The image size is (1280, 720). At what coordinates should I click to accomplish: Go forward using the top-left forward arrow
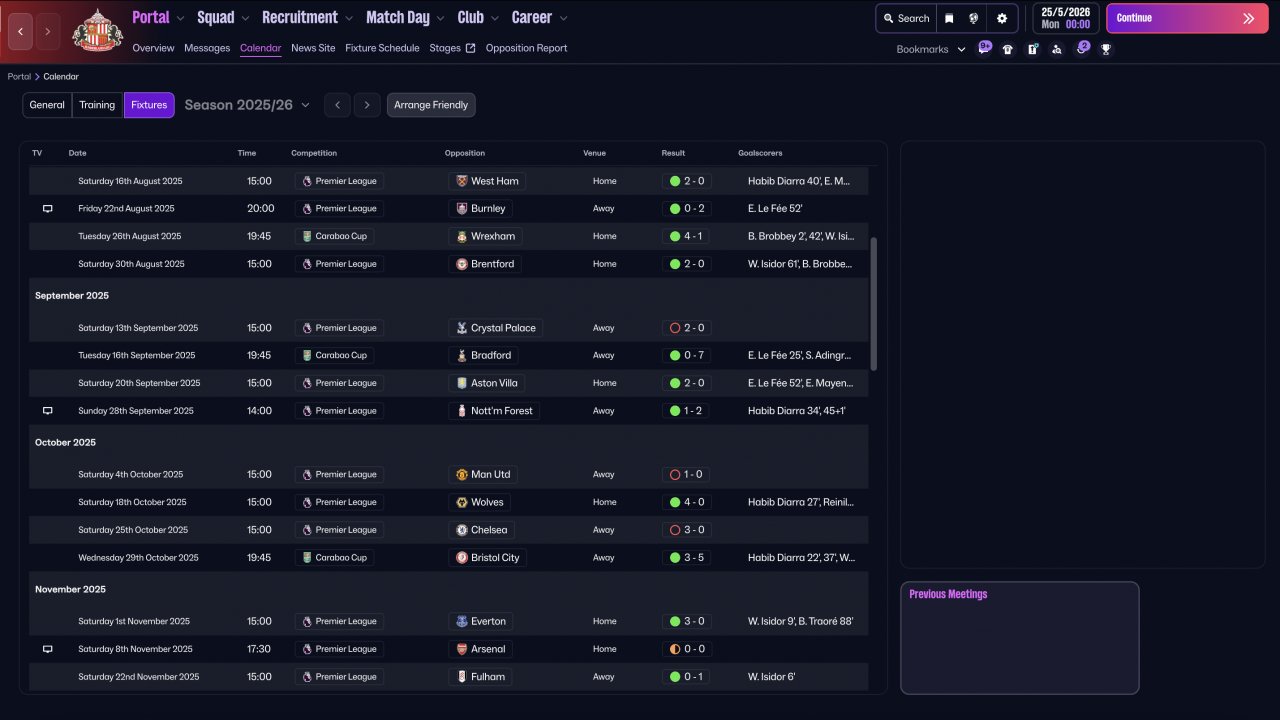tap(47, 31)
